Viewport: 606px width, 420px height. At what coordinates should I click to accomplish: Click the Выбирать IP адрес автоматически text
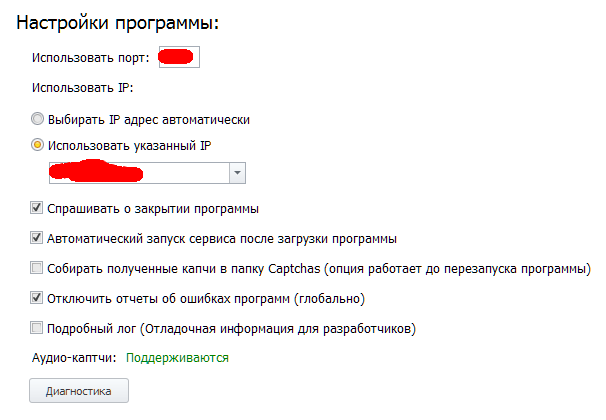click(148, 119)
